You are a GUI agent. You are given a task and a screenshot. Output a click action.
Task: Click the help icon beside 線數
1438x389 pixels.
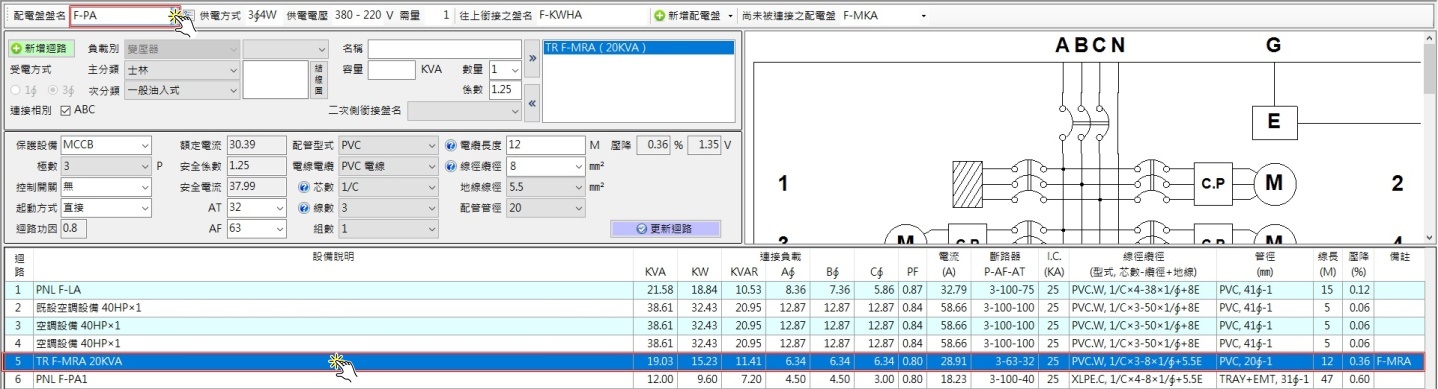coord(304,208)
